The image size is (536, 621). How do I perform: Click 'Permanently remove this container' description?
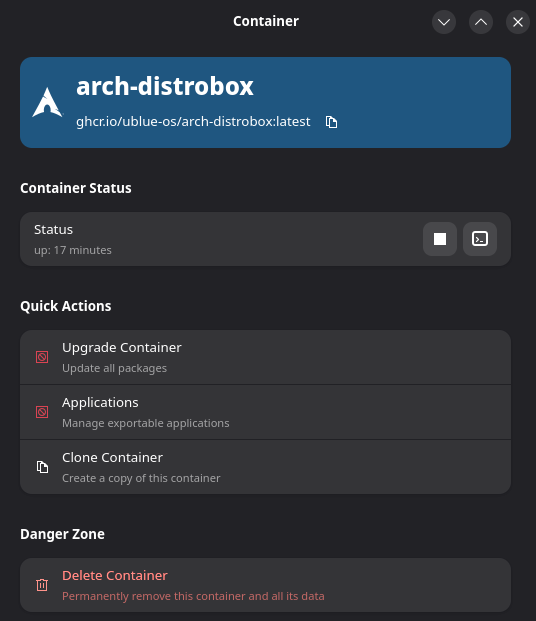pos(193,596)
